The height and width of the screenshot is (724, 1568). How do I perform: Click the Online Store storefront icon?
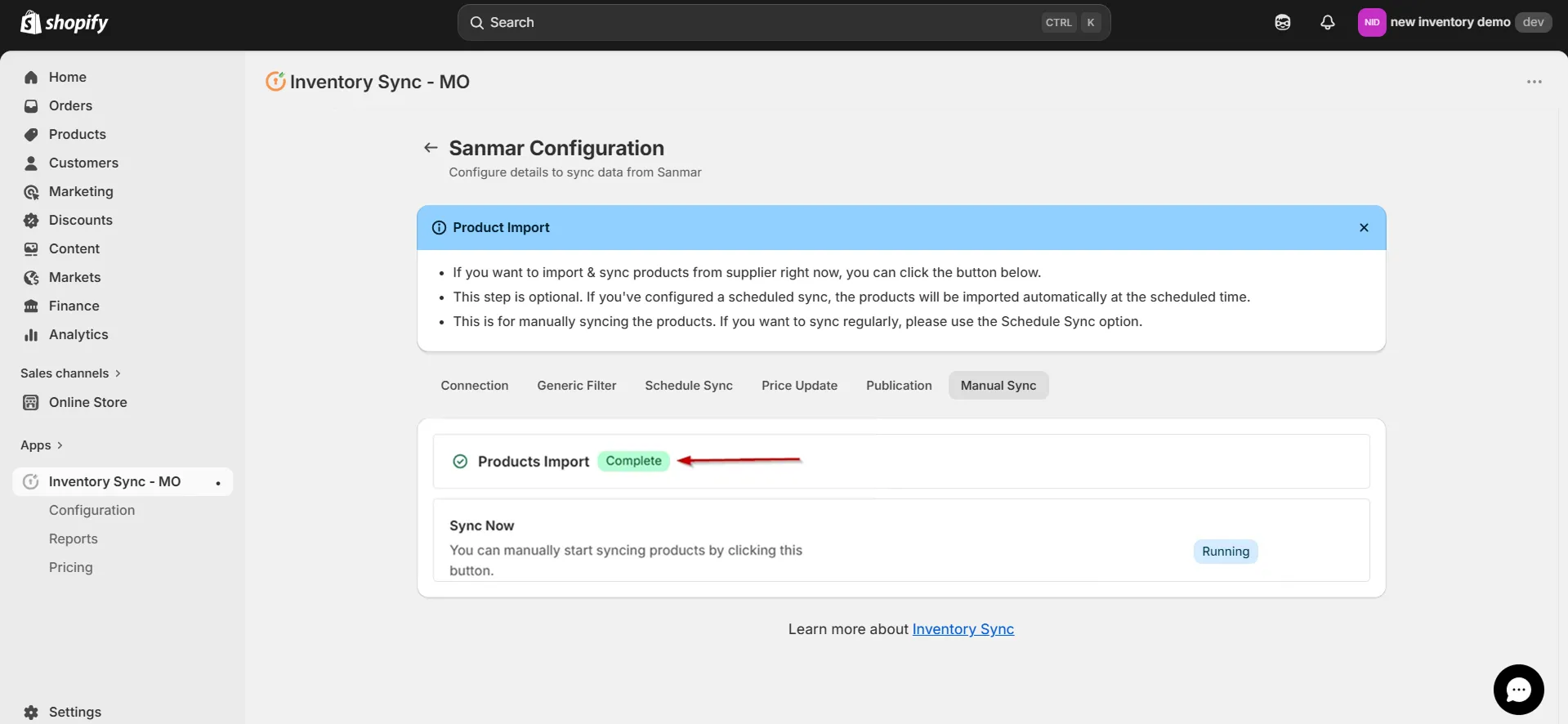click(31, 403)
